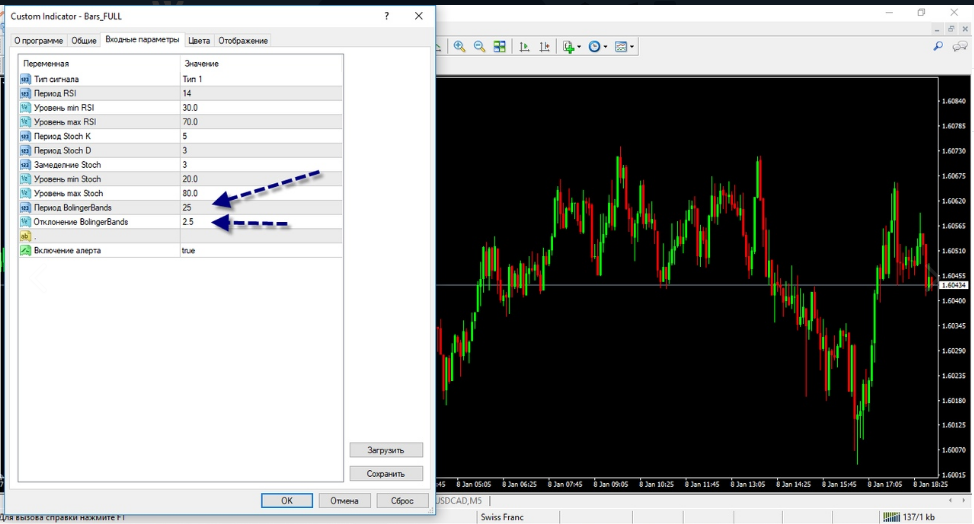Open indicators list icon with green plus
This screenshot has width=974, height=524.
[x=568, y=47]
